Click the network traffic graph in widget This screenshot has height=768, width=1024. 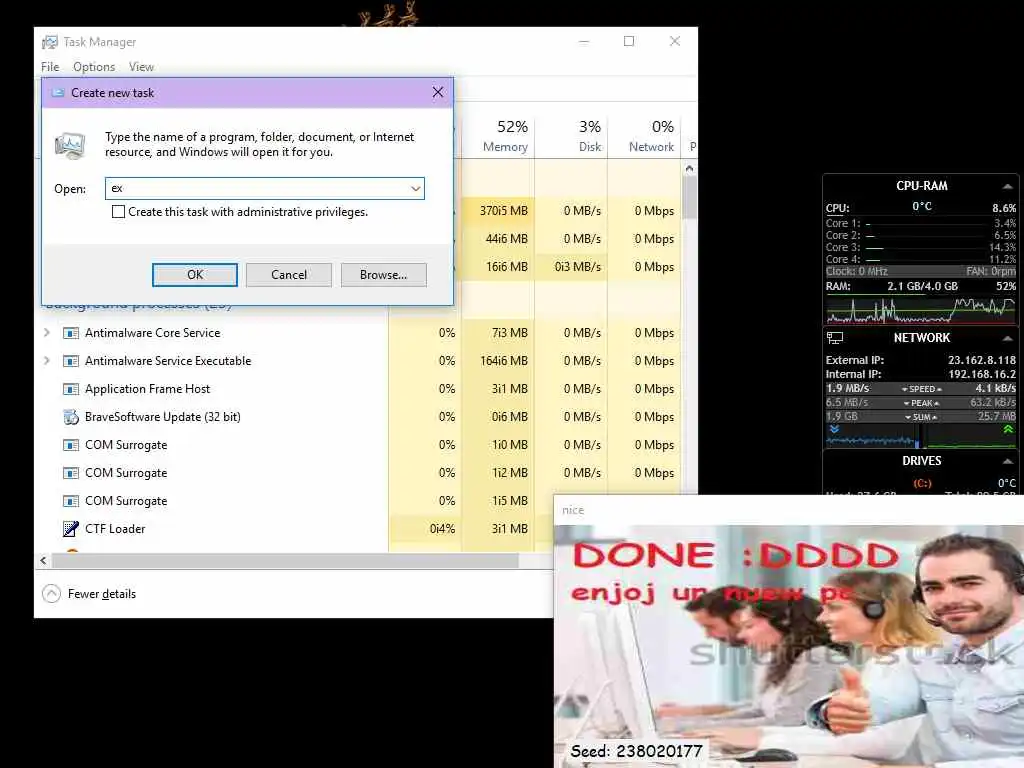click(x=921, y=436)
